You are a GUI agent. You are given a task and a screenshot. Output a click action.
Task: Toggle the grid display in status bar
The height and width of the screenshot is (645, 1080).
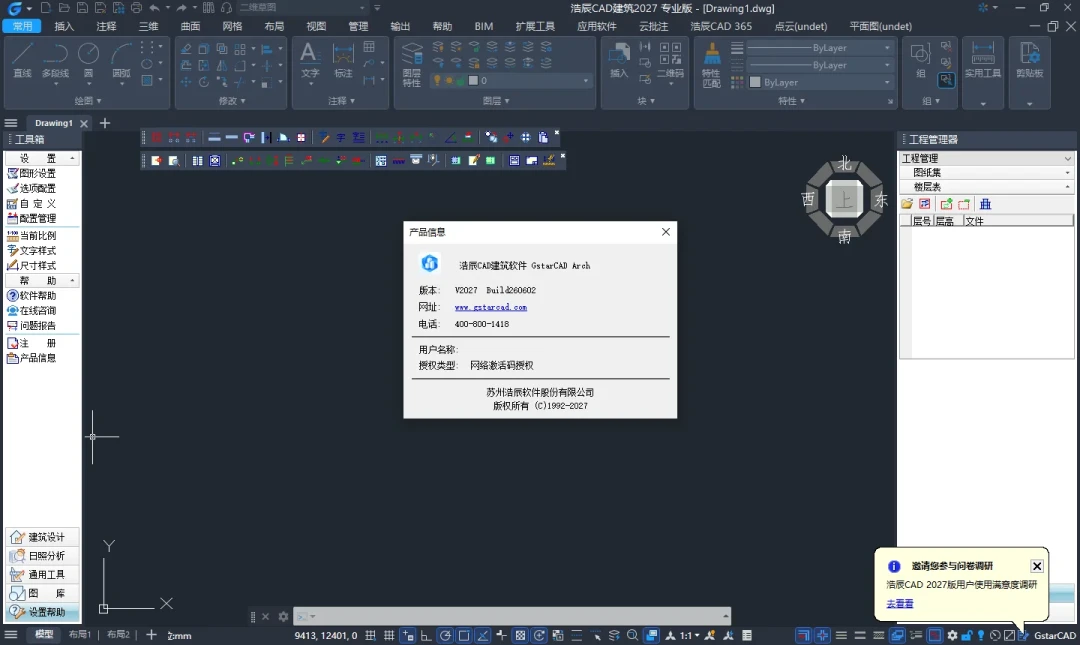pos(389,635)
